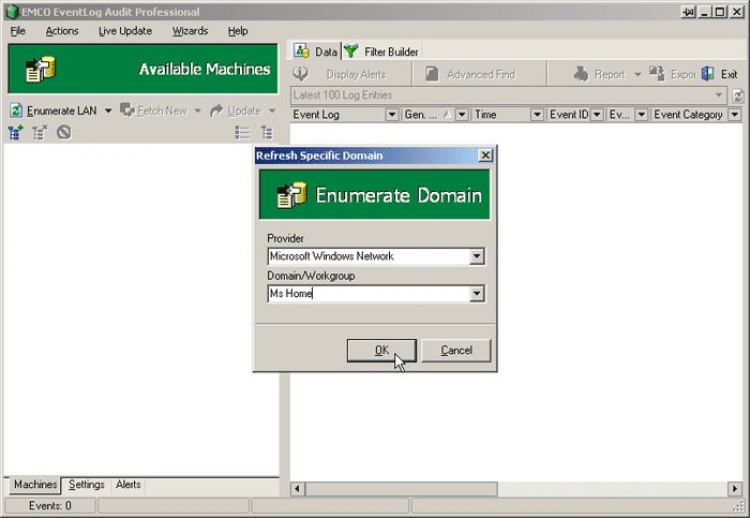Click OK in the Refresh Specific Domain dialog
The image size is (750, 518).
point(381,351)
